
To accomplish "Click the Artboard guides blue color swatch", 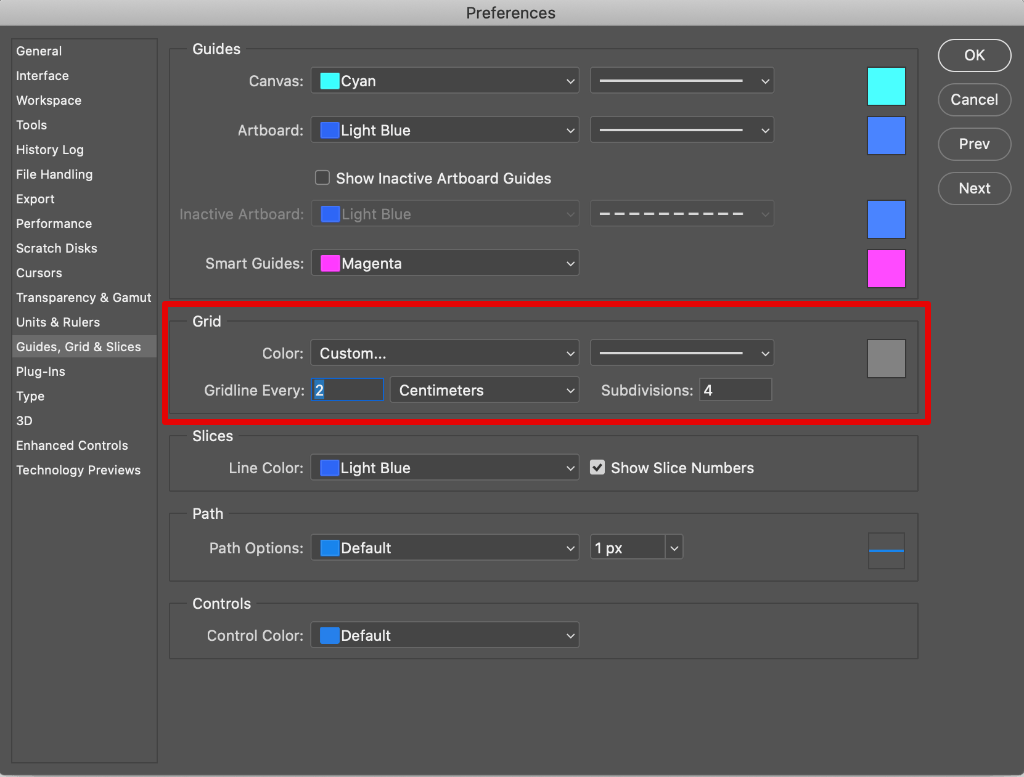I will click(886, 136).
